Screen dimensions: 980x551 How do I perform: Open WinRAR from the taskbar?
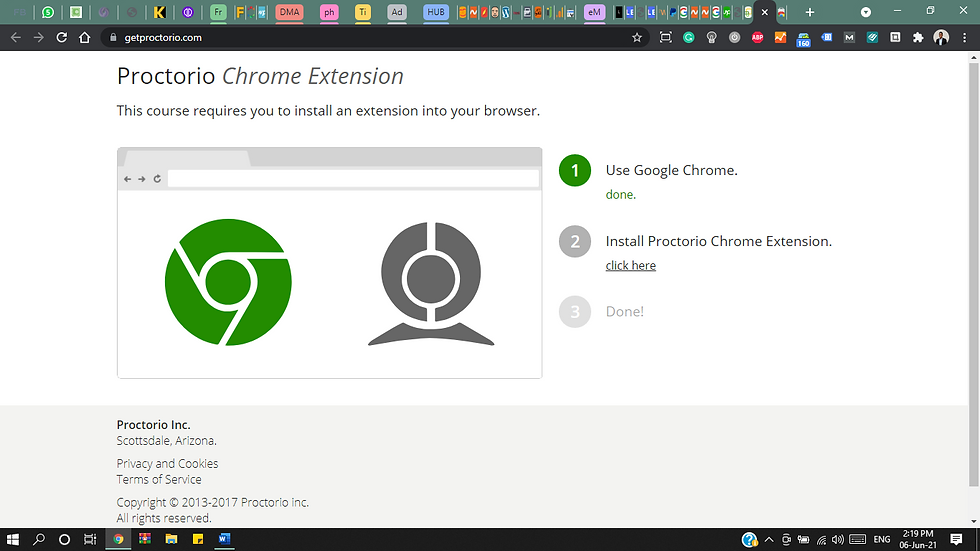[145, 539]
